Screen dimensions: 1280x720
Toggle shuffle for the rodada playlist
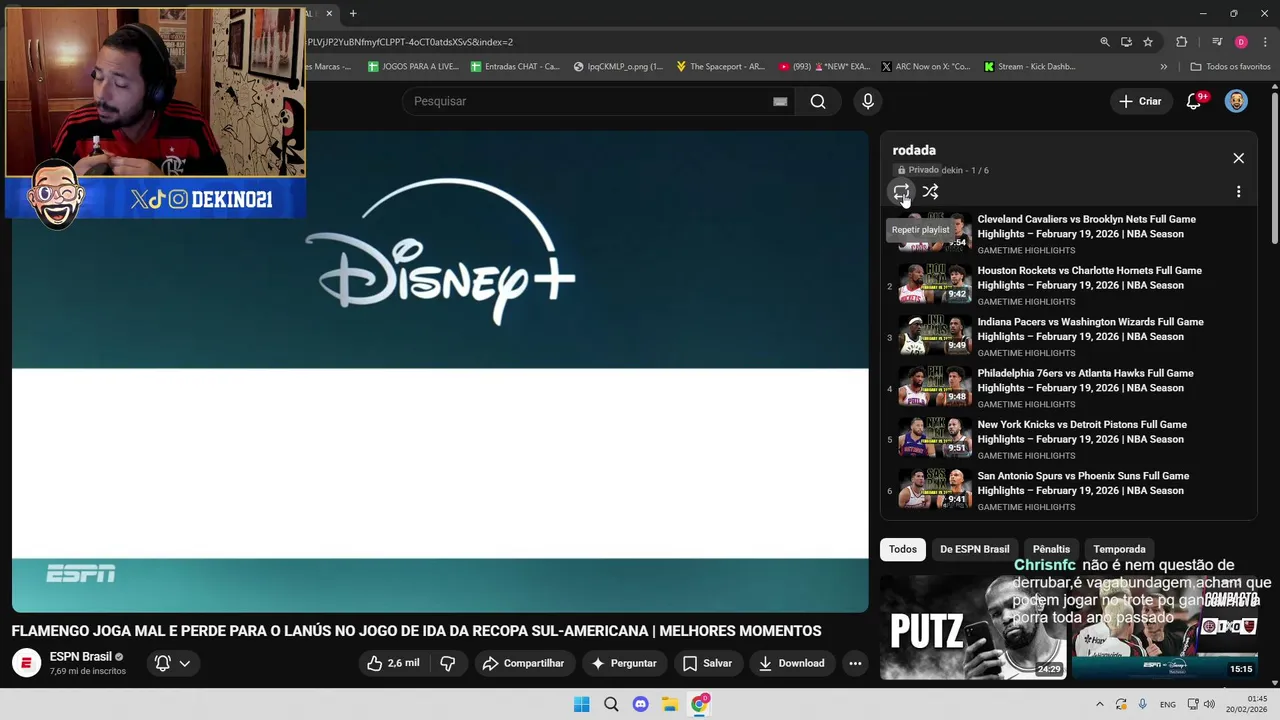tap(930, 191)
